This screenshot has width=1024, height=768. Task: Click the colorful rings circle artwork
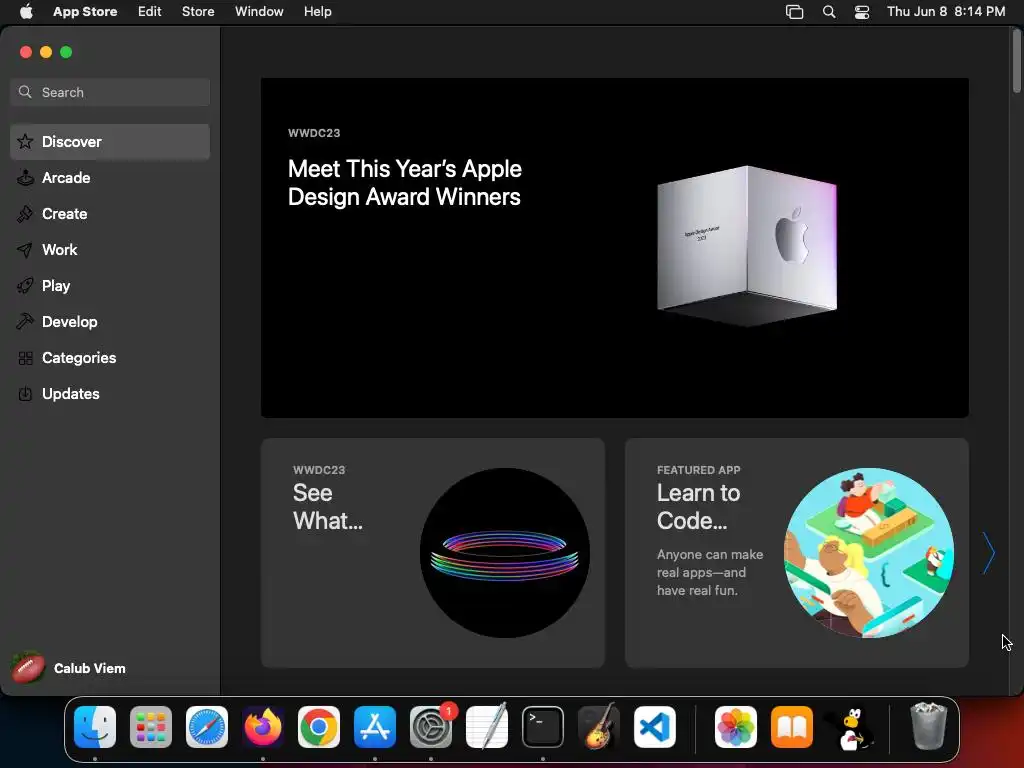504,552
